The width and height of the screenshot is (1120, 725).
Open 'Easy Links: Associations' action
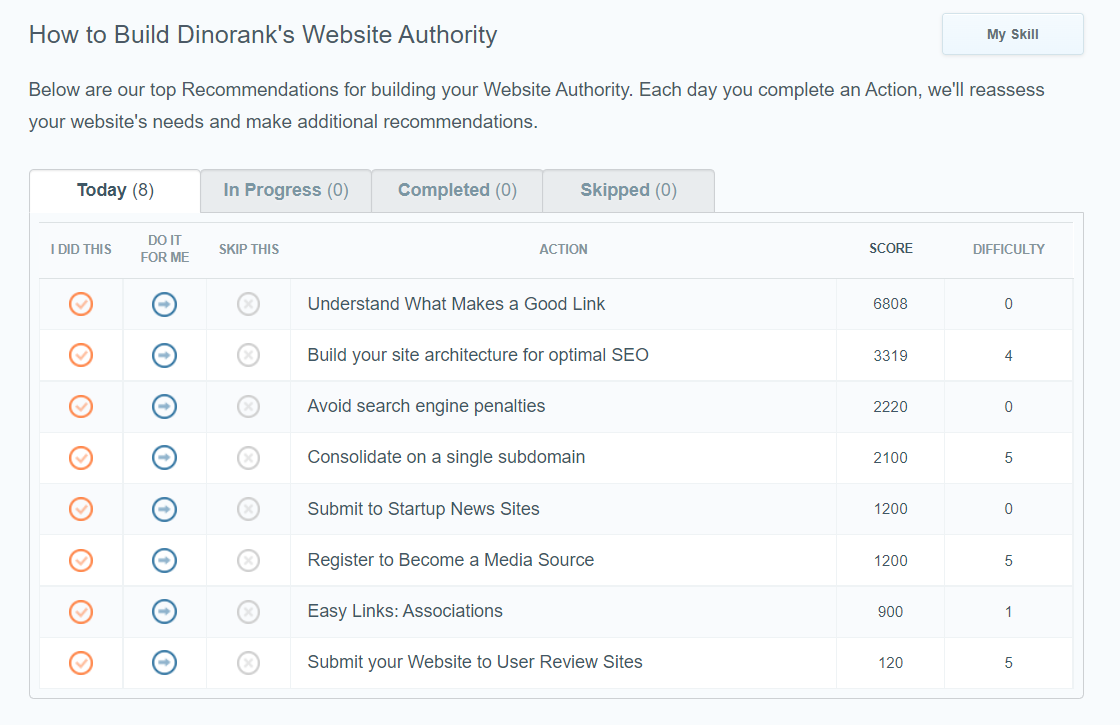(405, 611)
